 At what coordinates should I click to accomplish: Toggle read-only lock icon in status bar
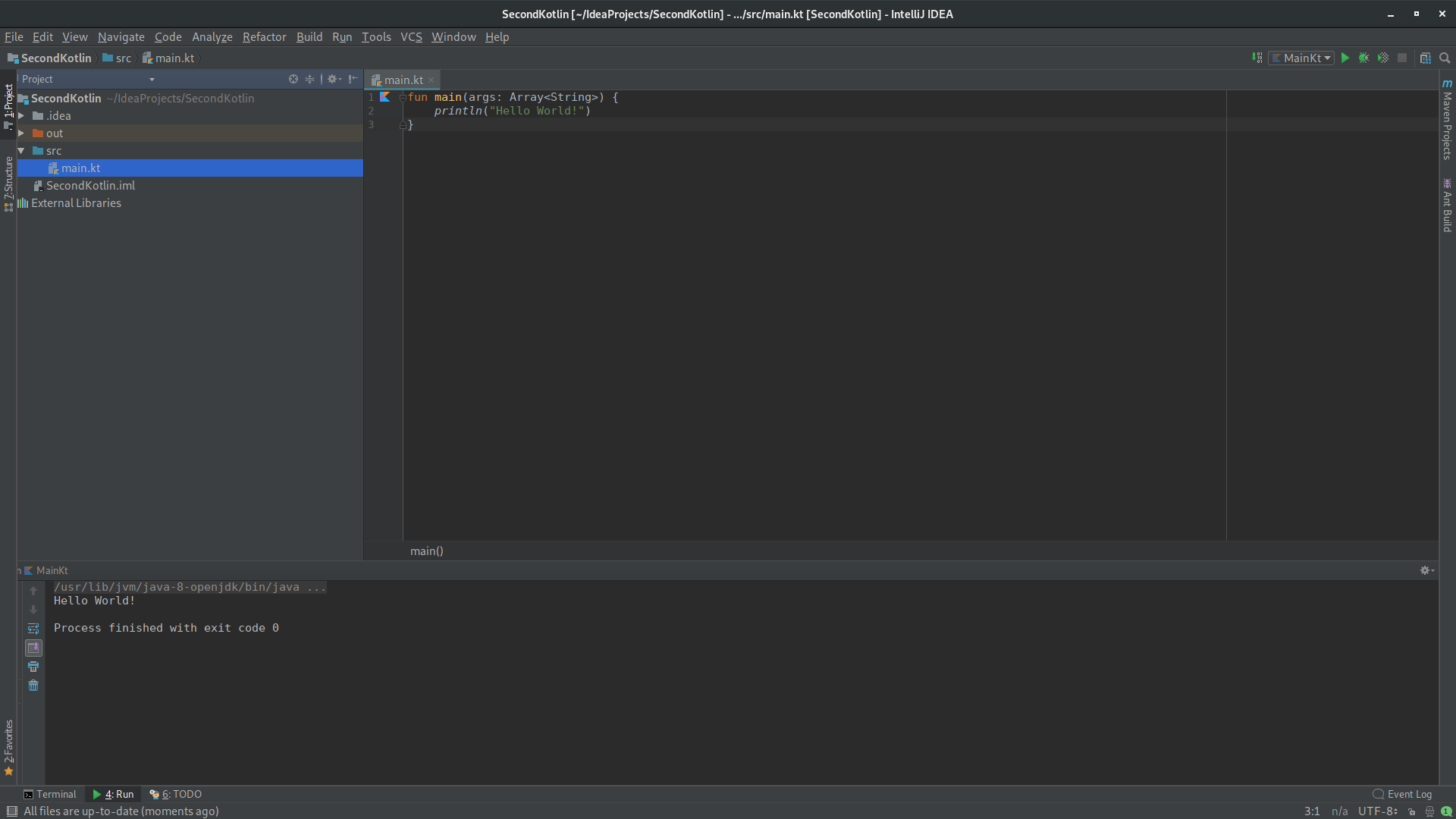[x=1411, y=811]
